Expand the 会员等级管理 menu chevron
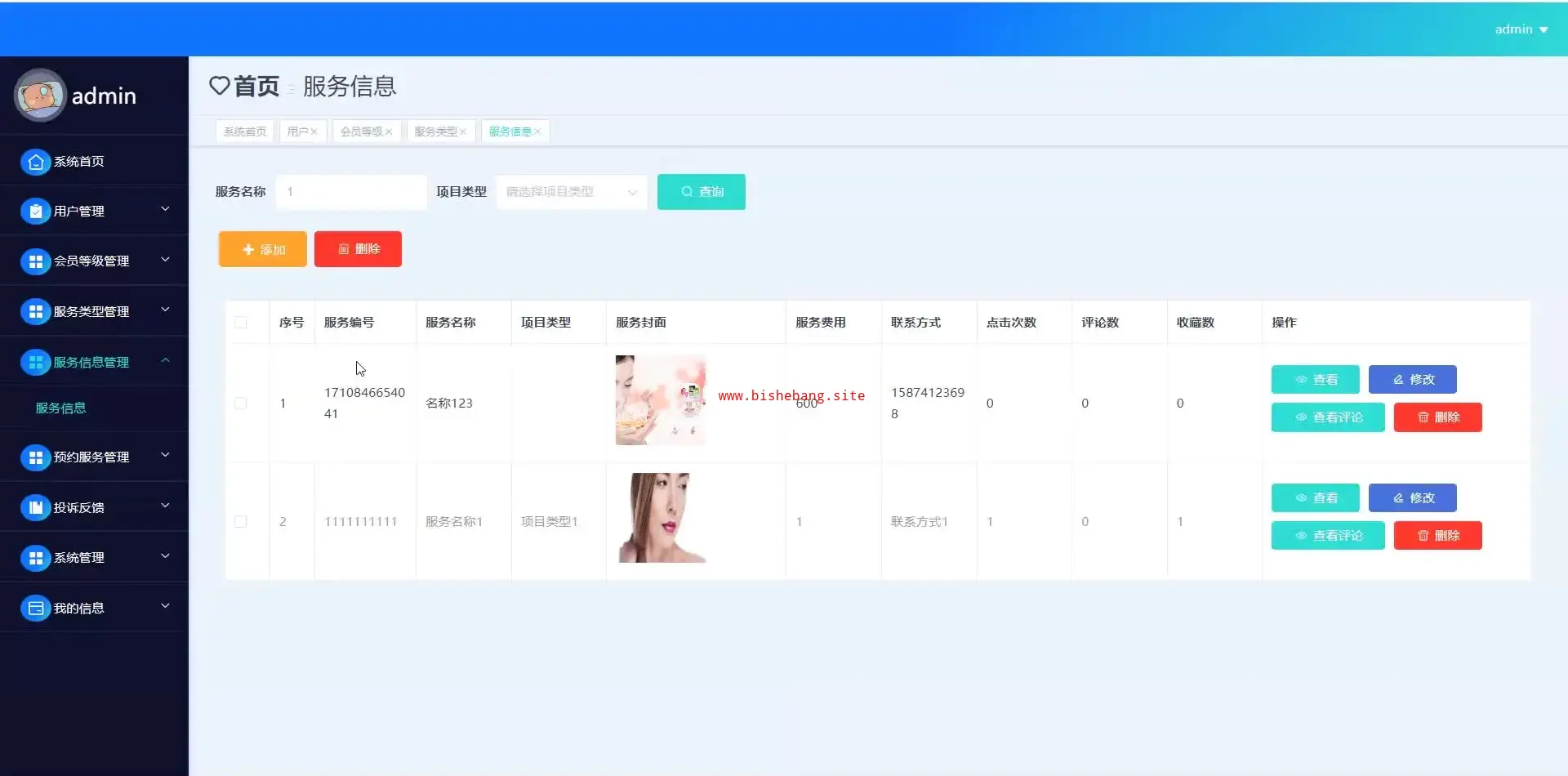The image size is (1568, 776). (x=165, y=260)
